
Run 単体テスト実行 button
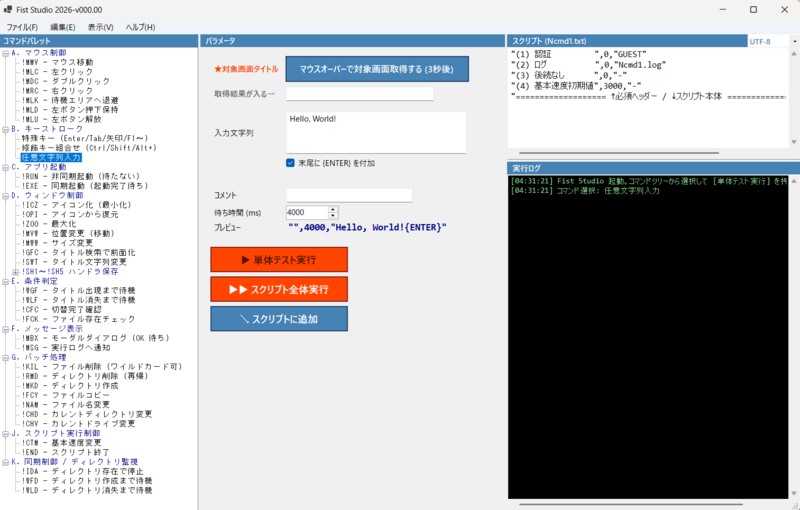click(x=279, y=260)
